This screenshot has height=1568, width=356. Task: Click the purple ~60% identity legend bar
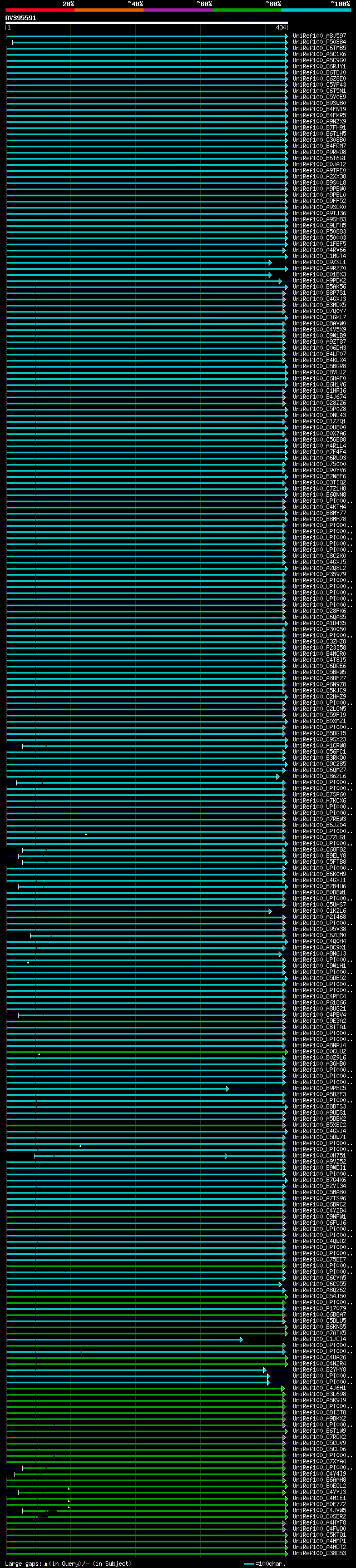click(x=177, y=10)
